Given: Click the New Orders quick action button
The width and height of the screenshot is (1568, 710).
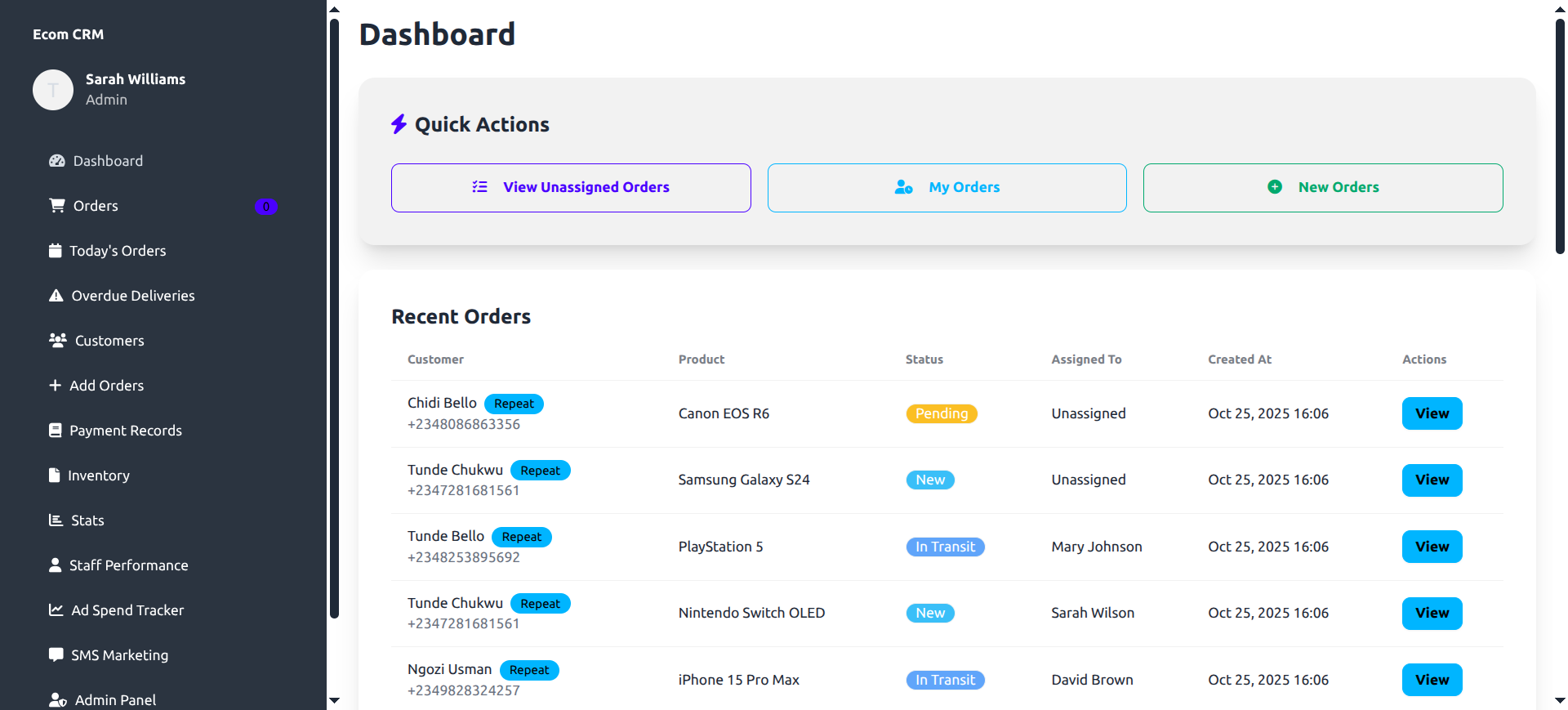Looking at the screenshot, I should (1323, 188).
